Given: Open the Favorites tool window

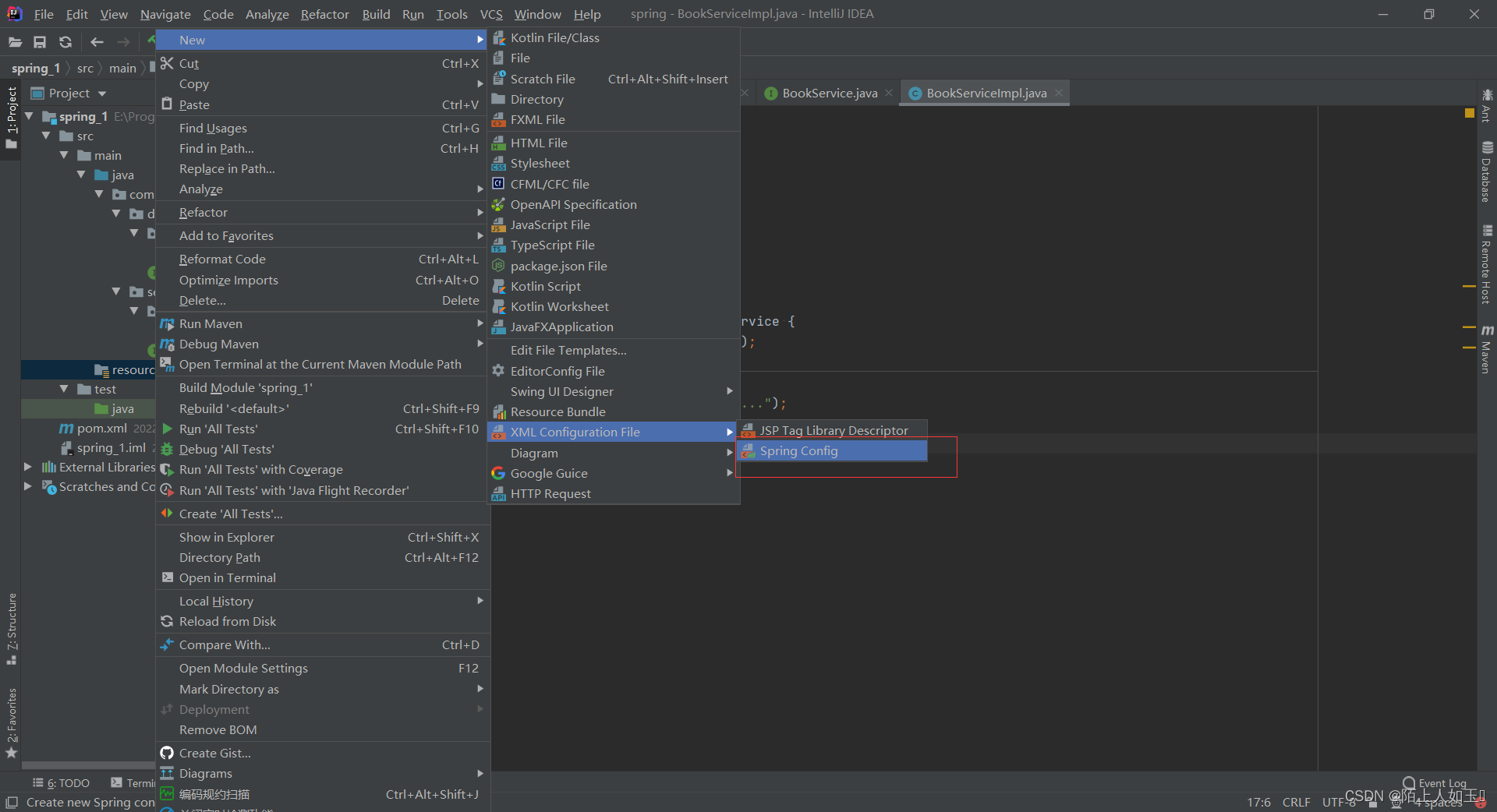Looking at the screenshot, I should (x=12, y=722).
